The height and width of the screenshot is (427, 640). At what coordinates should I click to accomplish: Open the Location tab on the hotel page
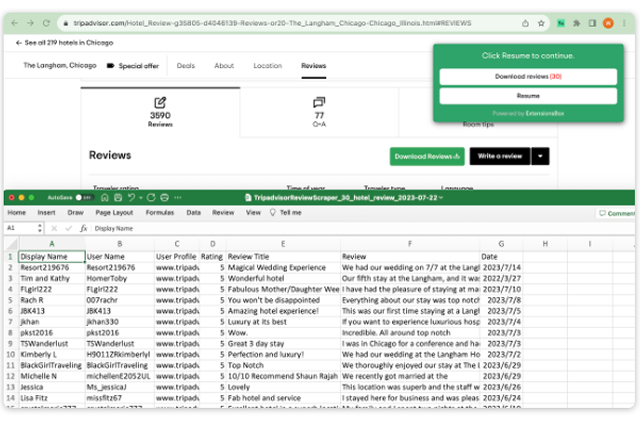pyautogui.click(x=267, y=66)
